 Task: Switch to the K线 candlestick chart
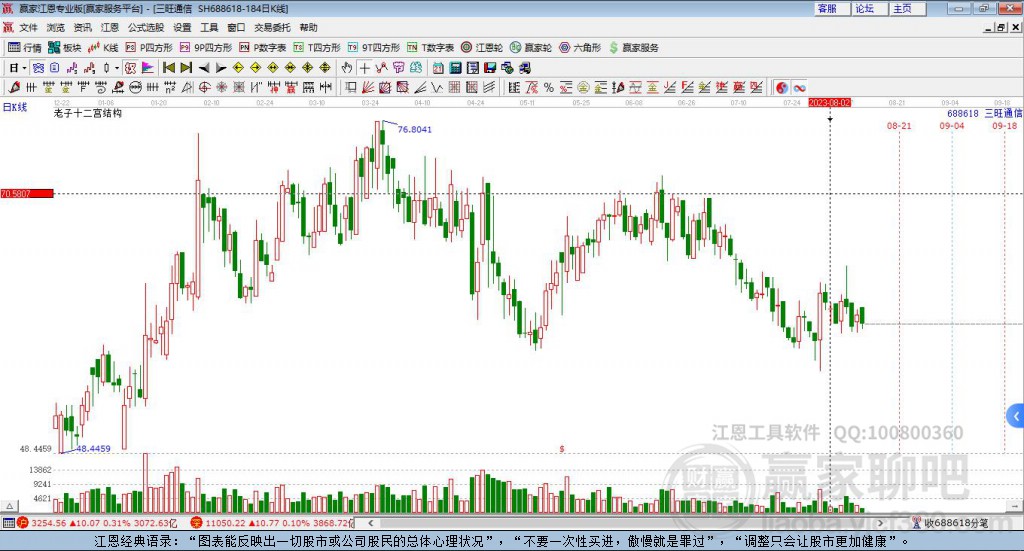coord(103,48)
